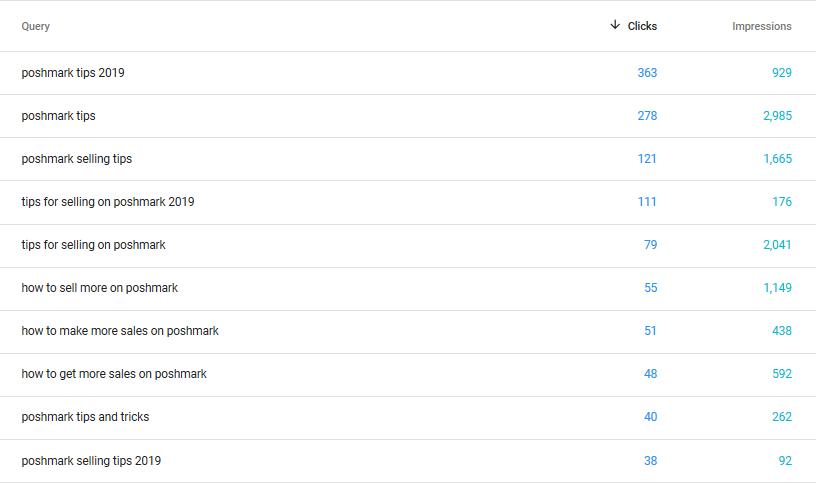Open 'how to make more sales on poshmark'
The height and width of the screenshot is (483, 816).
(120, 331)
